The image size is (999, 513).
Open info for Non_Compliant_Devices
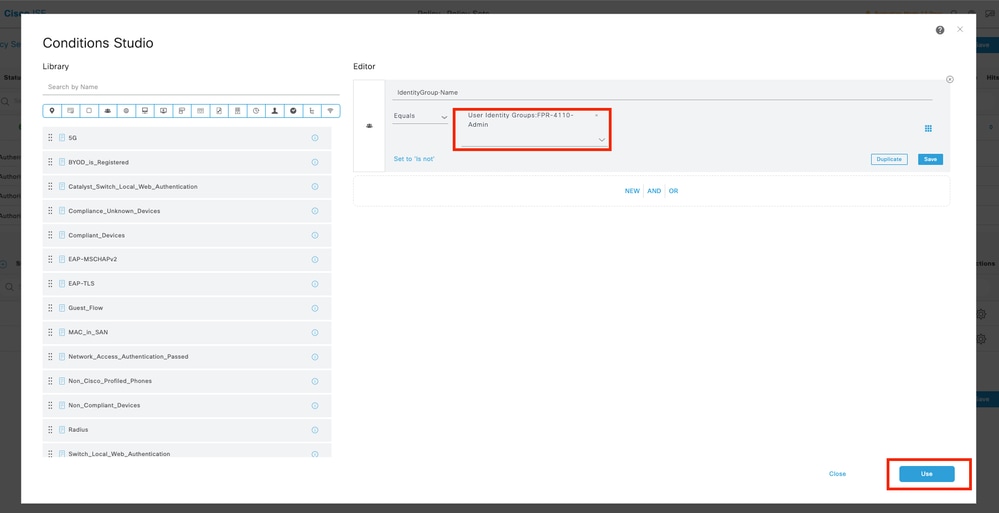tap(315, 405)
